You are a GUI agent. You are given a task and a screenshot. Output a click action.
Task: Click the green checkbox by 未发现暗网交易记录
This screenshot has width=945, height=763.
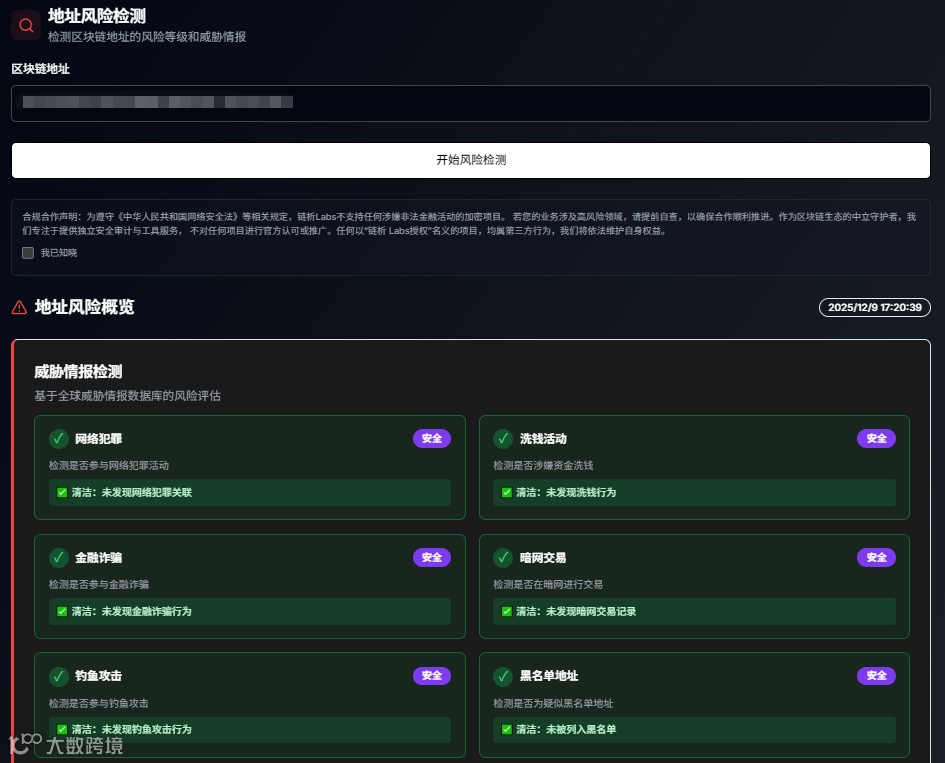coord(506,611)
